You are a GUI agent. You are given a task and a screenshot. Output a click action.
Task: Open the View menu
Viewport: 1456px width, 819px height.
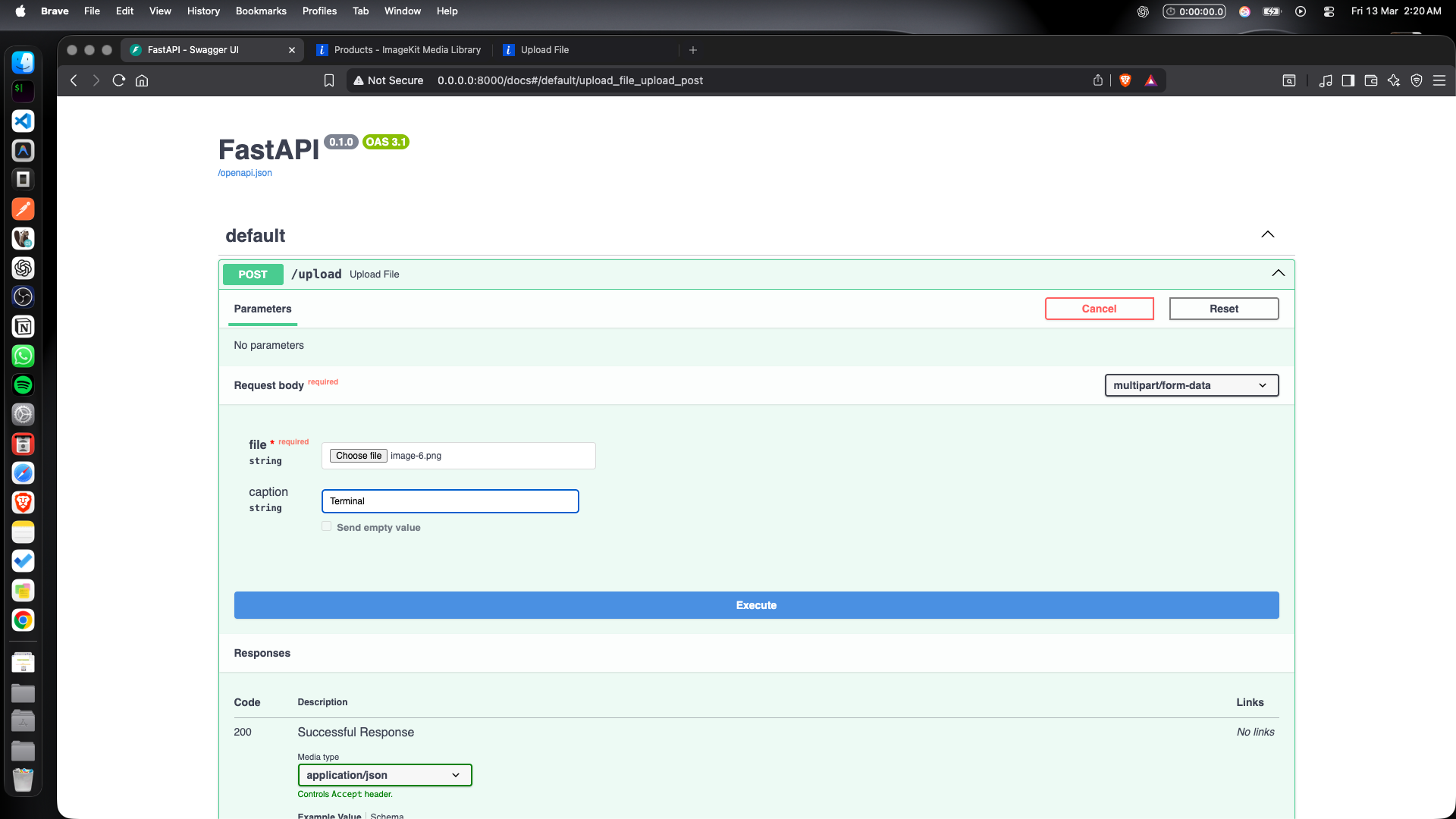[160, 11]
